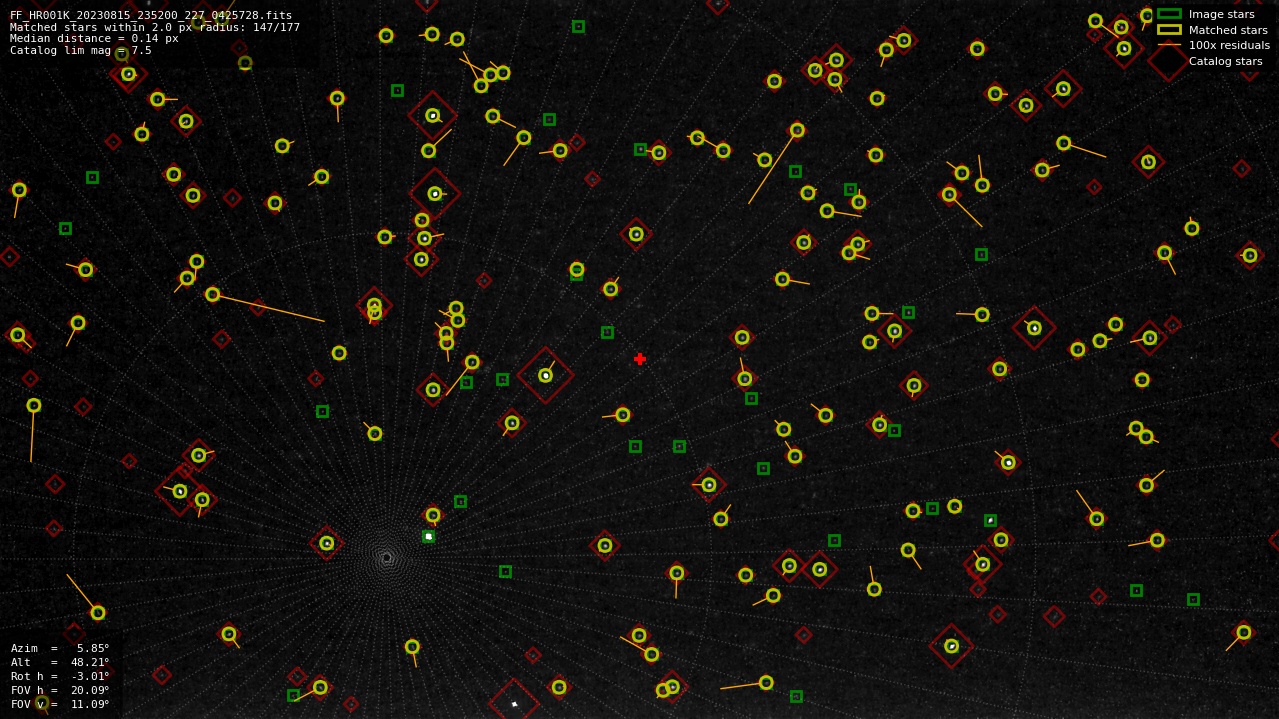This screenshot has height=719, width=1279.
Task: Click the green Image stars legend swatch
Action: pyautogui.click(x=1169, y=14)
